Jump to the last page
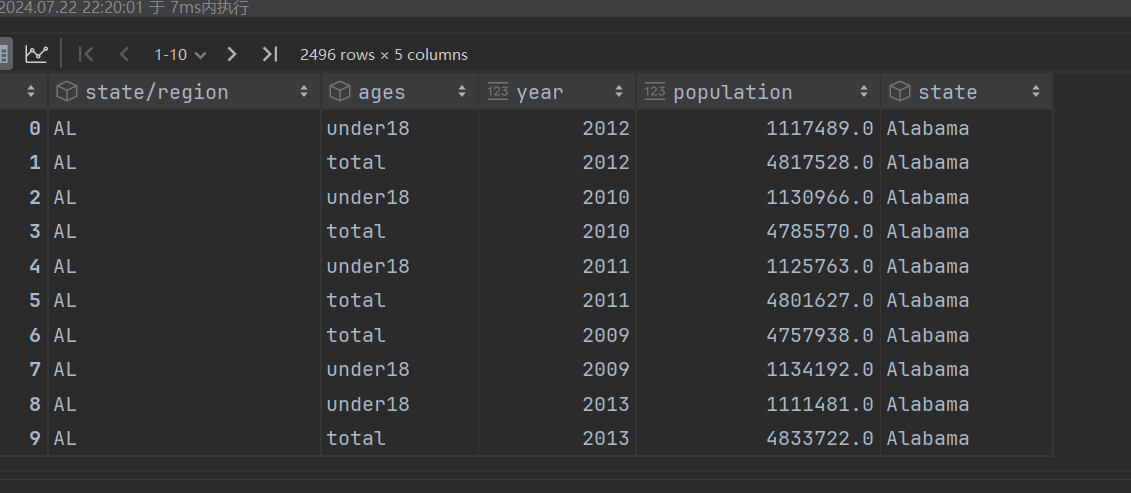Screen dimensions: 1131x493 (x=269, y=54)
